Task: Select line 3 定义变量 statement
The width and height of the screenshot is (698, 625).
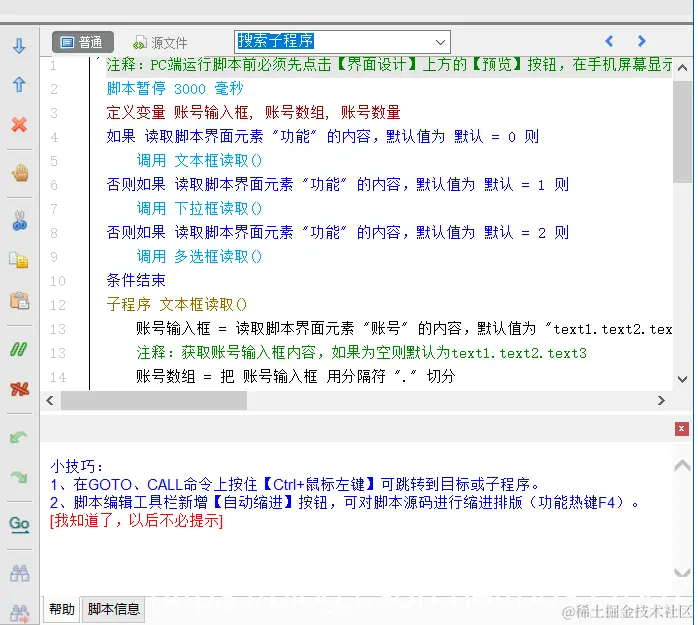Action: (x=253, y=113)
